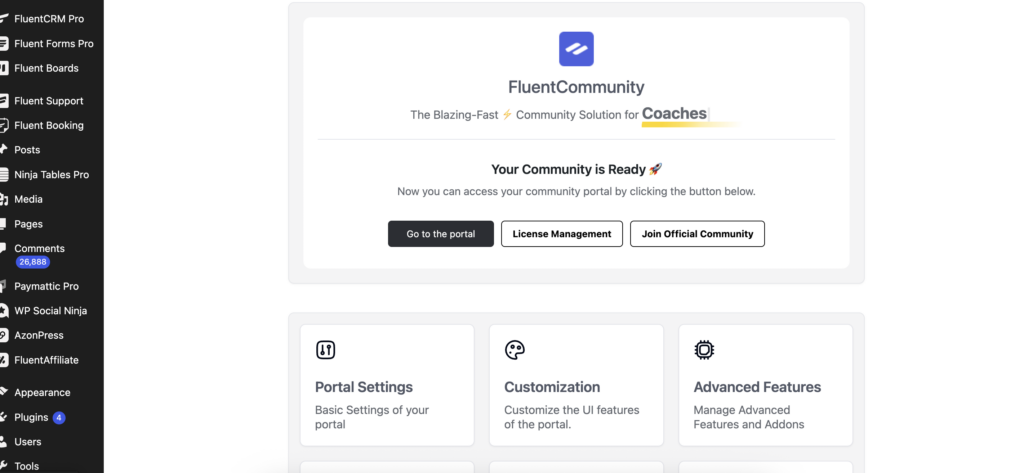
Task: Click the FluentCommunity logo icon
Action: point(576,49)
